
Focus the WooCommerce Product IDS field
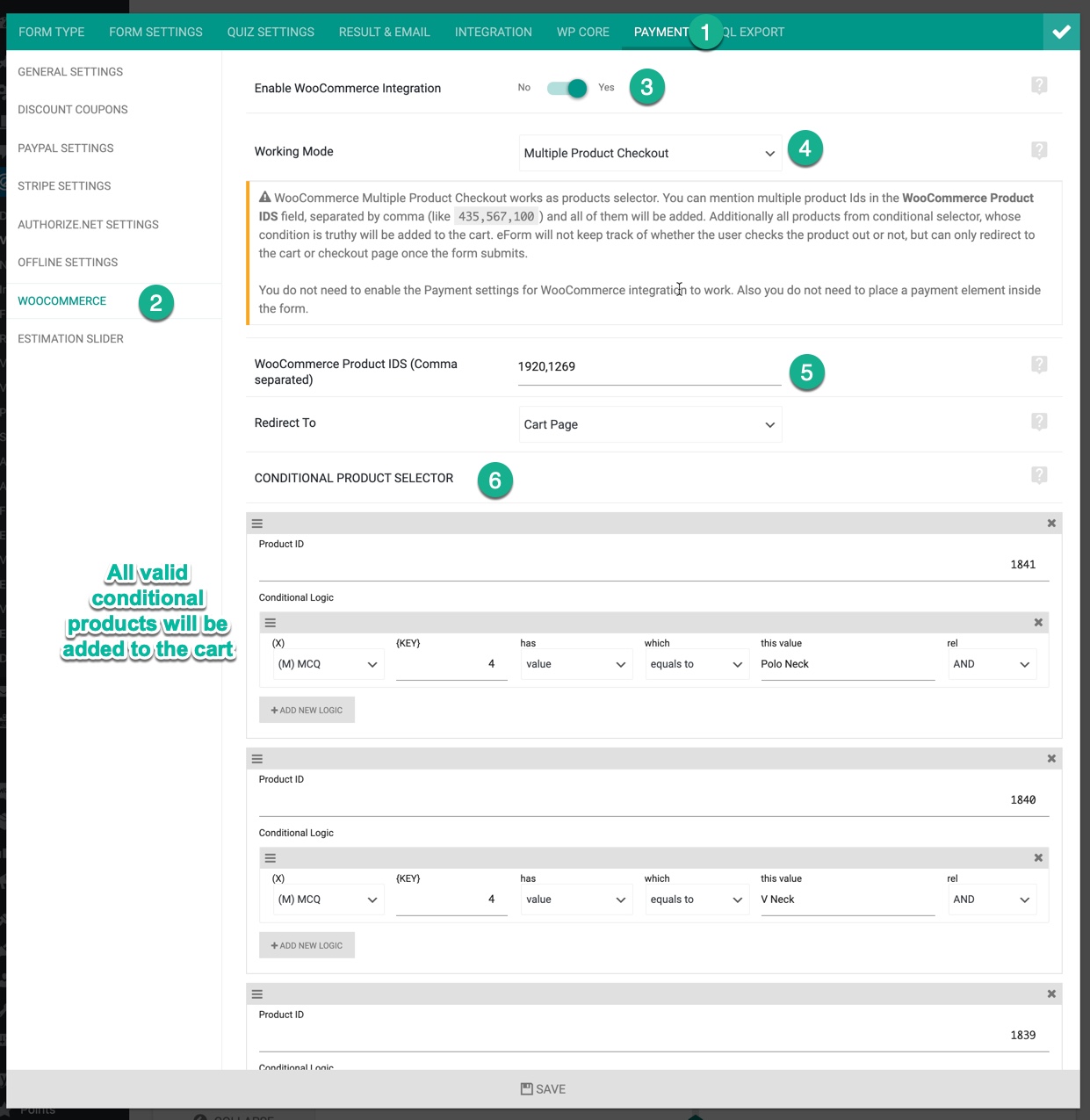[x=649, y=367]
